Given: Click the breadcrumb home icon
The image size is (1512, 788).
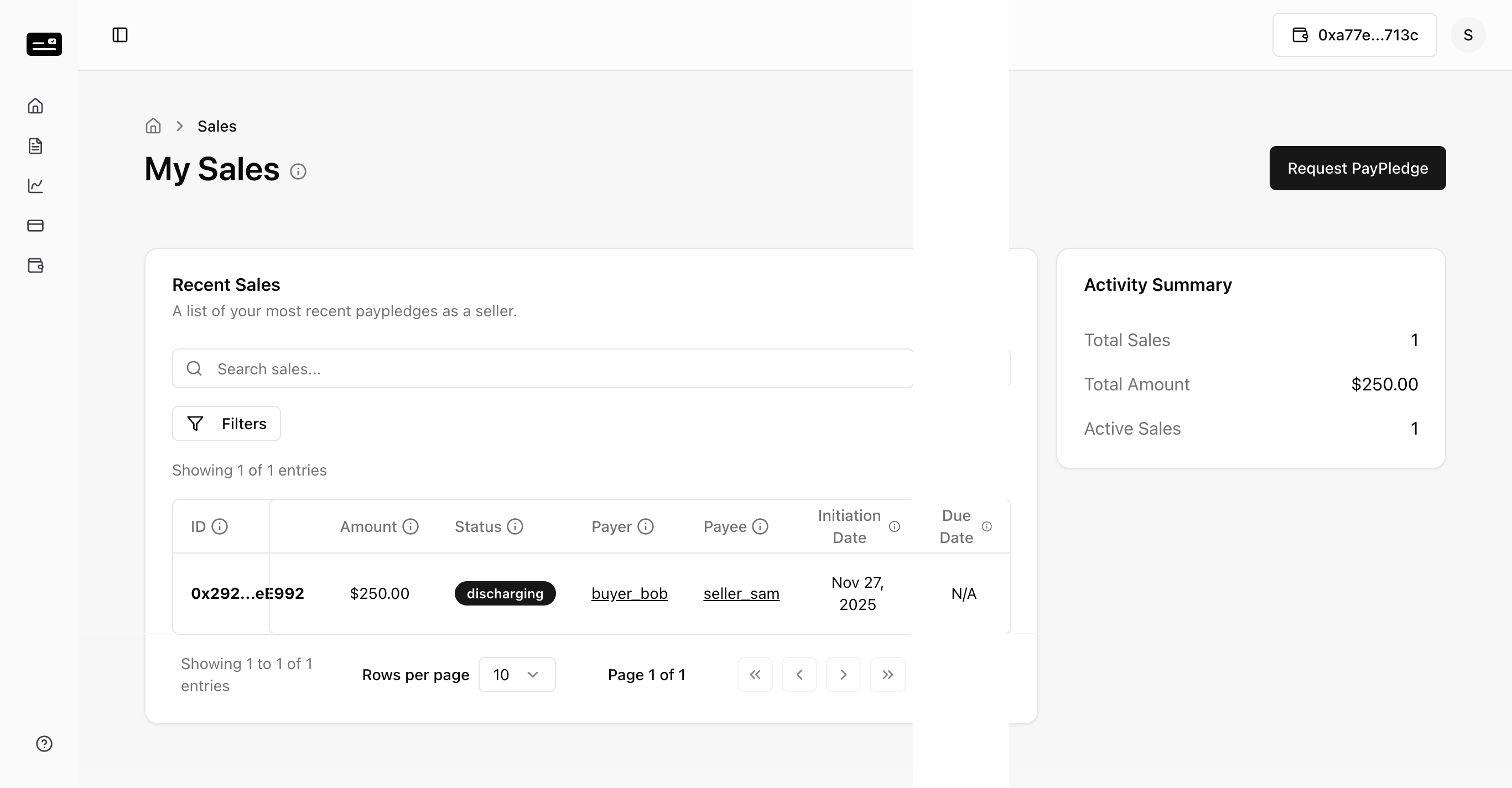Looking at the screenshot, I should click(x=153, y=126).
